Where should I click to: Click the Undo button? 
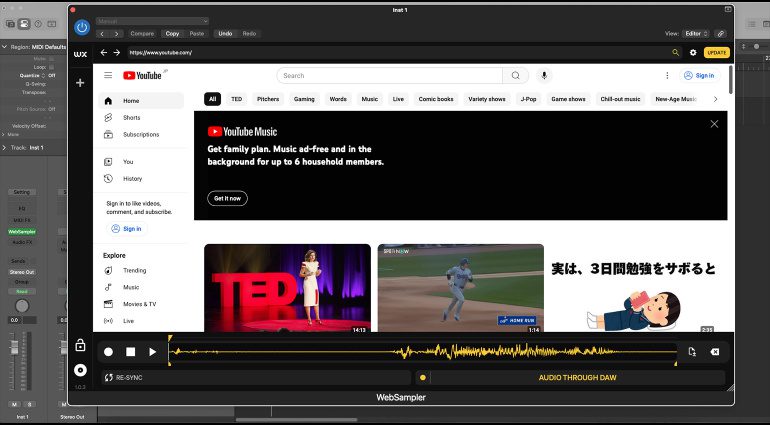pyautogui.click(x=225, y=34)
